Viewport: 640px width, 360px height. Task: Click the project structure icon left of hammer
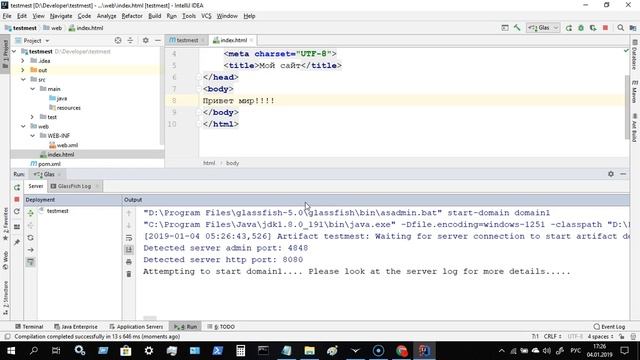tap(505, 28)
